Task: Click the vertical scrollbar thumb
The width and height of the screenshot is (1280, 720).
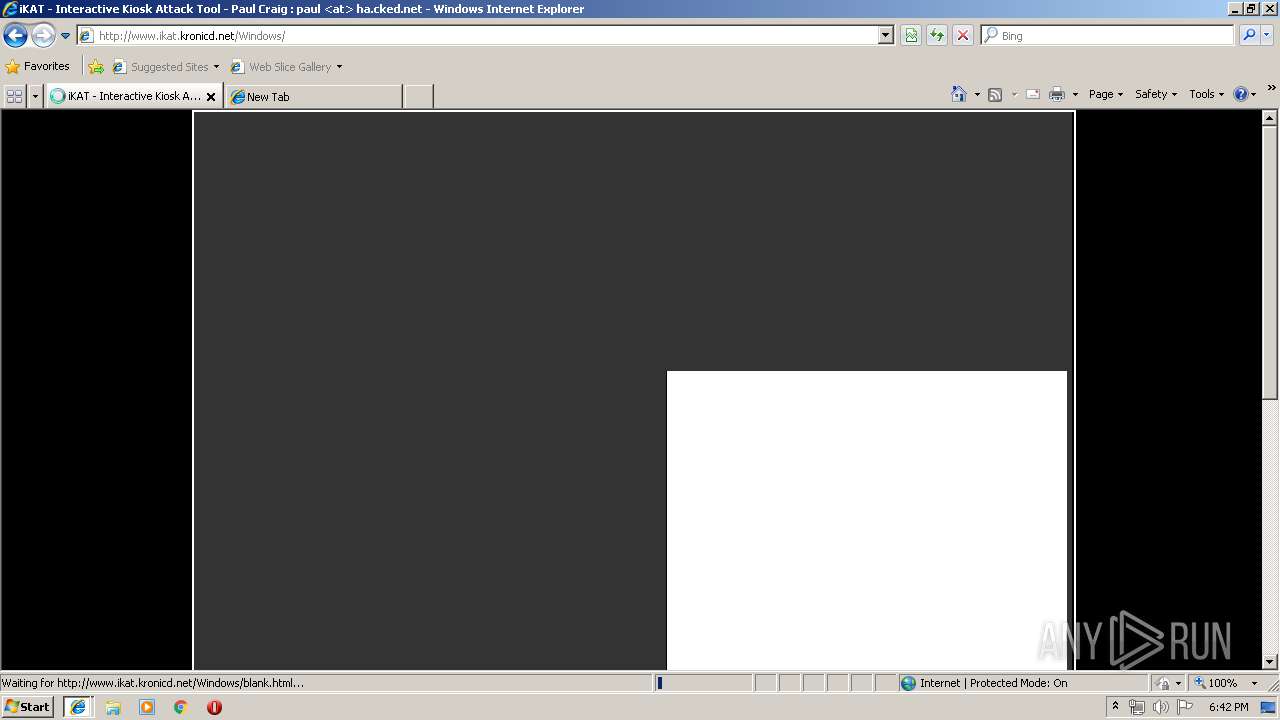Action: coord(1270,262)
